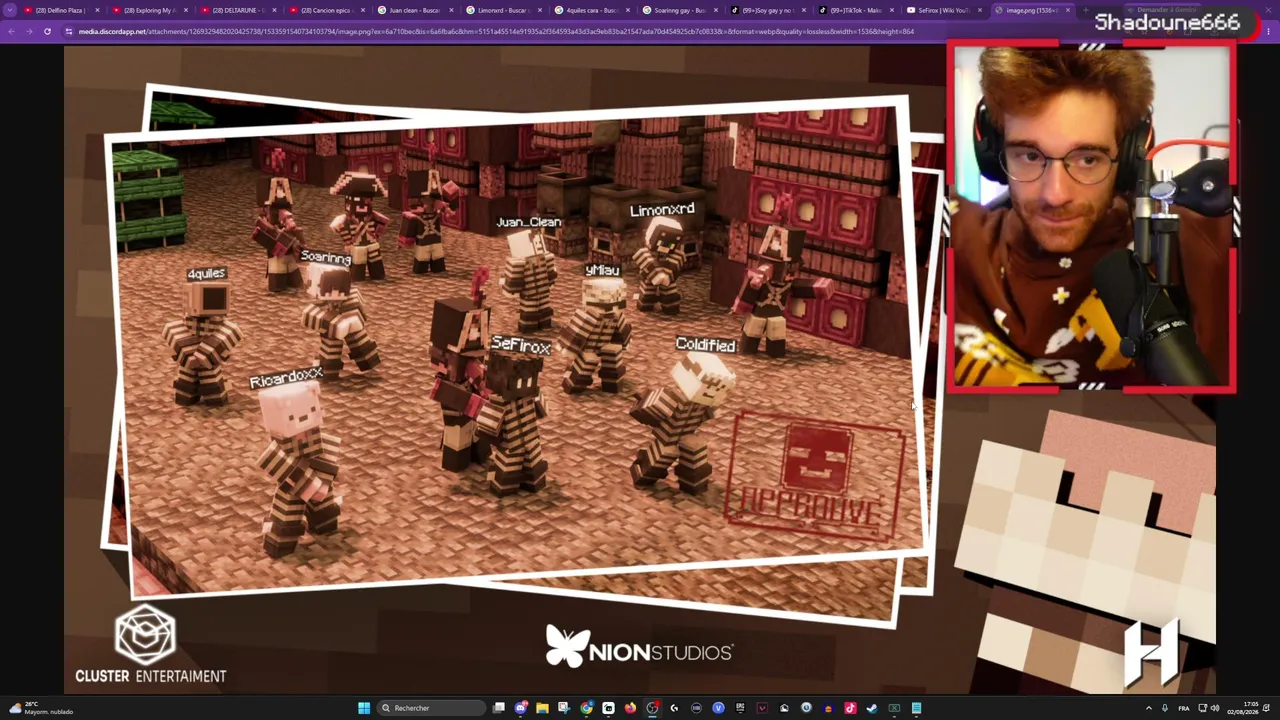Click the CLUSTER ENTERTAINMENT logo text
This screenshot has width=1280, height=720.
151,676
